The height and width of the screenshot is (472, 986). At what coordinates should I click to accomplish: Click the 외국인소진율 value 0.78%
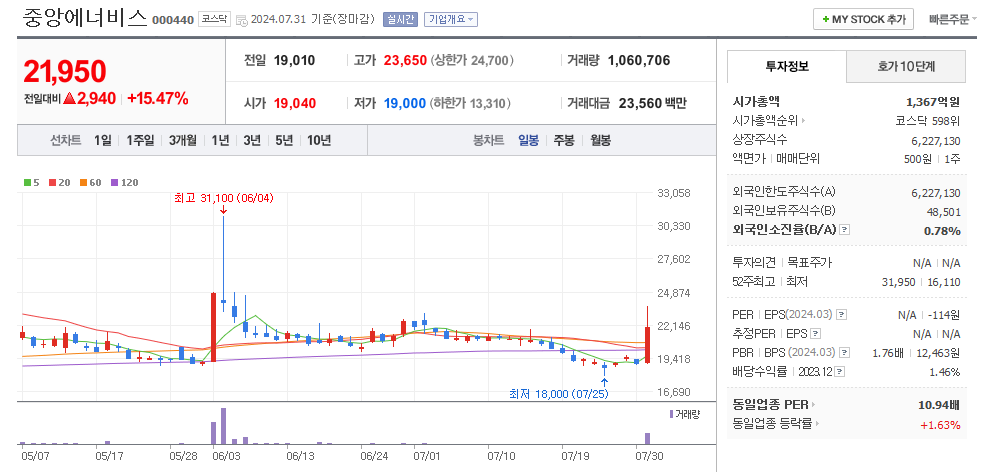[x=942, y=231]
